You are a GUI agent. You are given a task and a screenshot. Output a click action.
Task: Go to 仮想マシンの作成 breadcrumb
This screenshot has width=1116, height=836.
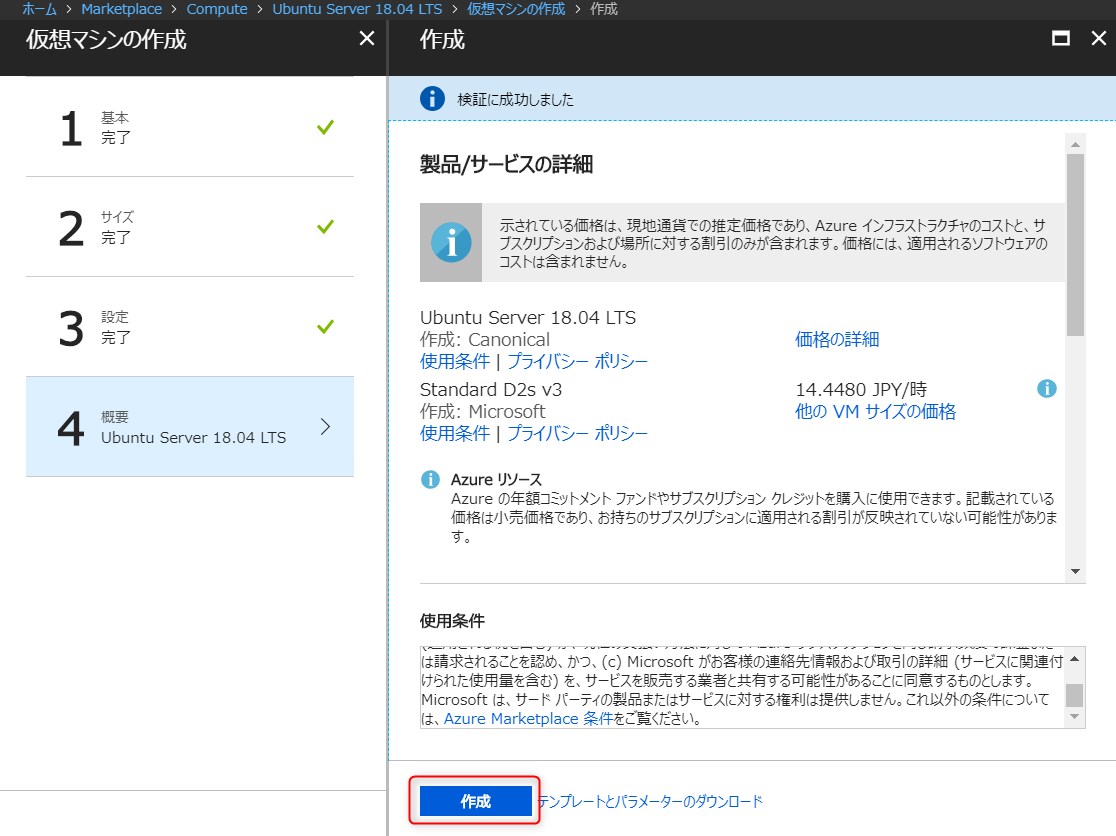pos(516,9)
